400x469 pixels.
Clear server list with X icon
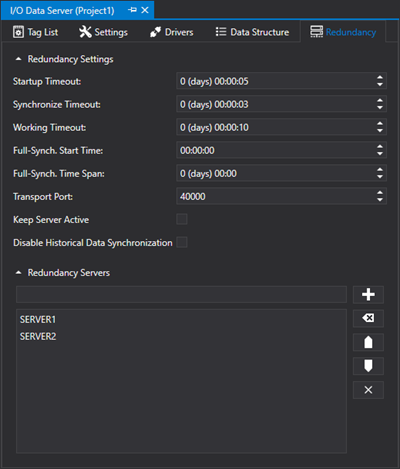tap(368, 390)
